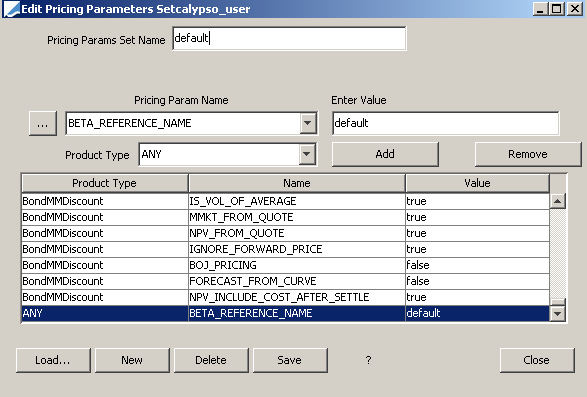Click the true value in MMKT_FROM_QUOTE row
The image size is (587, 397).
(x=477, y=217)
